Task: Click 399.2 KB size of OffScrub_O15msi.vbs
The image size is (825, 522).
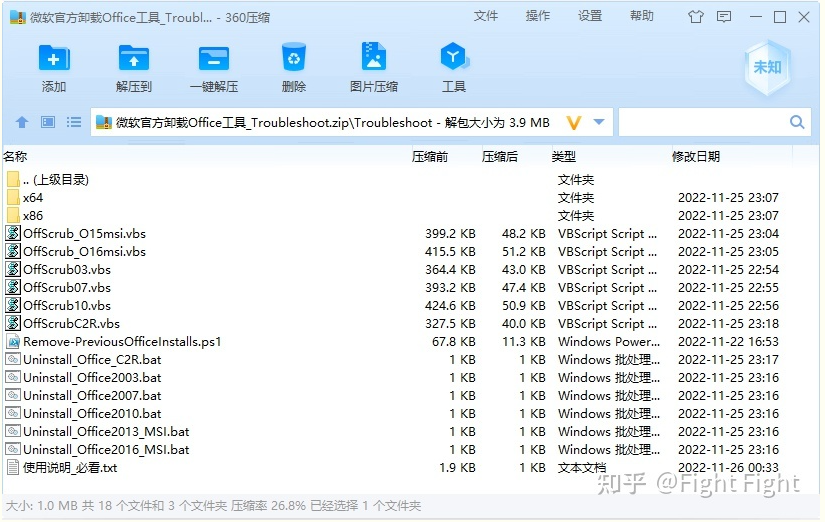Action: tap(450, 233)
